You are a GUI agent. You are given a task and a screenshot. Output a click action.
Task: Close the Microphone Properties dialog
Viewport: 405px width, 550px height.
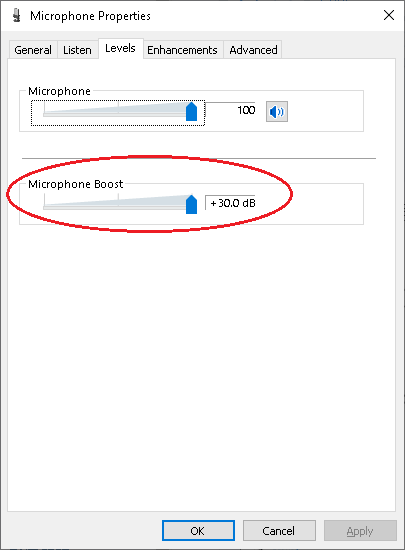tap(389, 15)
